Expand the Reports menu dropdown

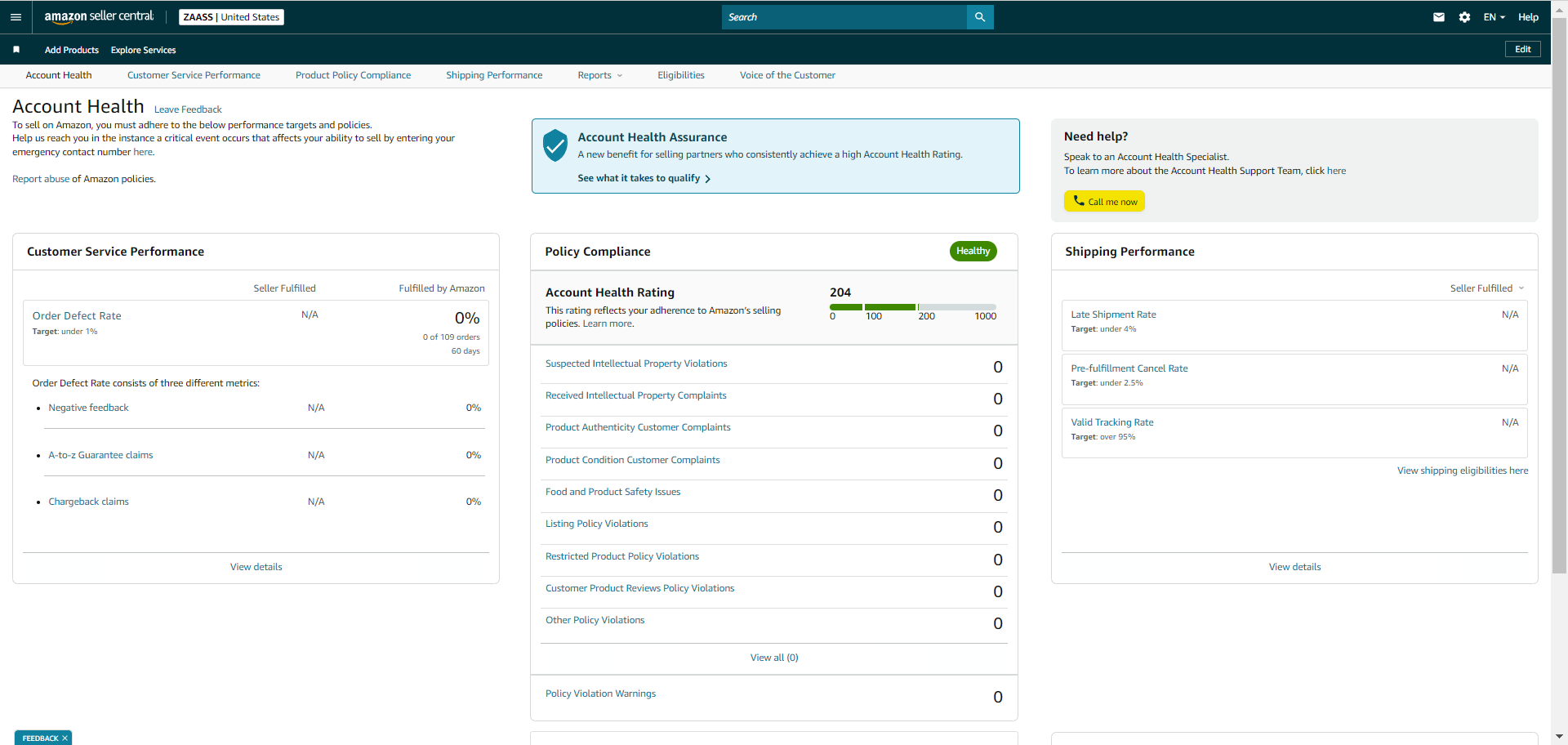[600, 75]
